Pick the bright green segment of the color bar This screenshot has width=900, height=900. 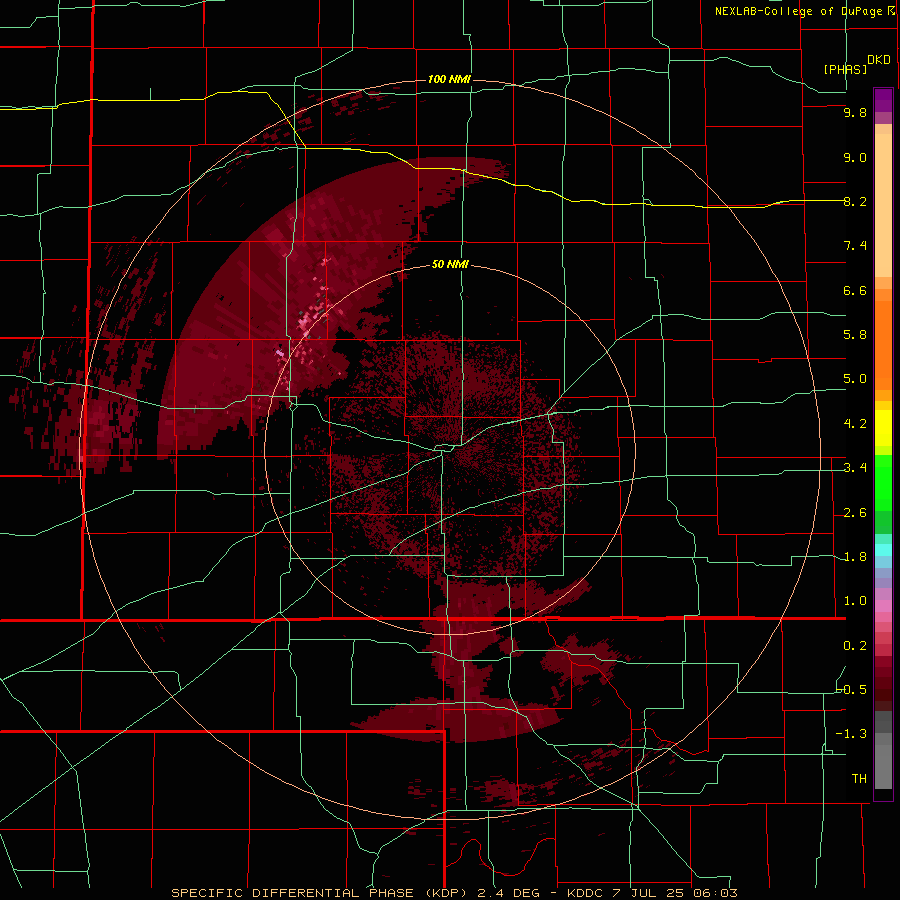(x=883, y=483)
